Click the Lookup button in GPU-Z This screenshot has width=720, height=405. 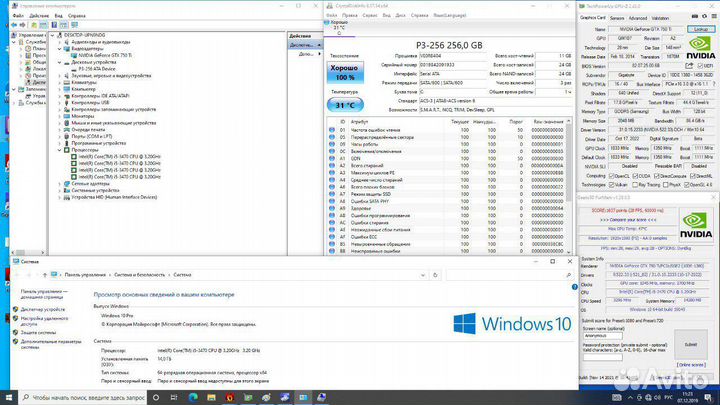tap(701, 29)
